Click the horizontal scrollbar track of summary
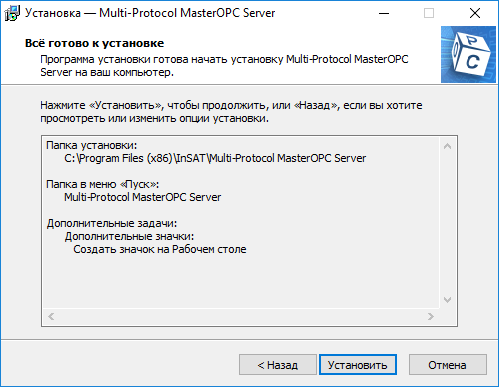Screen dimensions: 499x387 coord(241,316)
